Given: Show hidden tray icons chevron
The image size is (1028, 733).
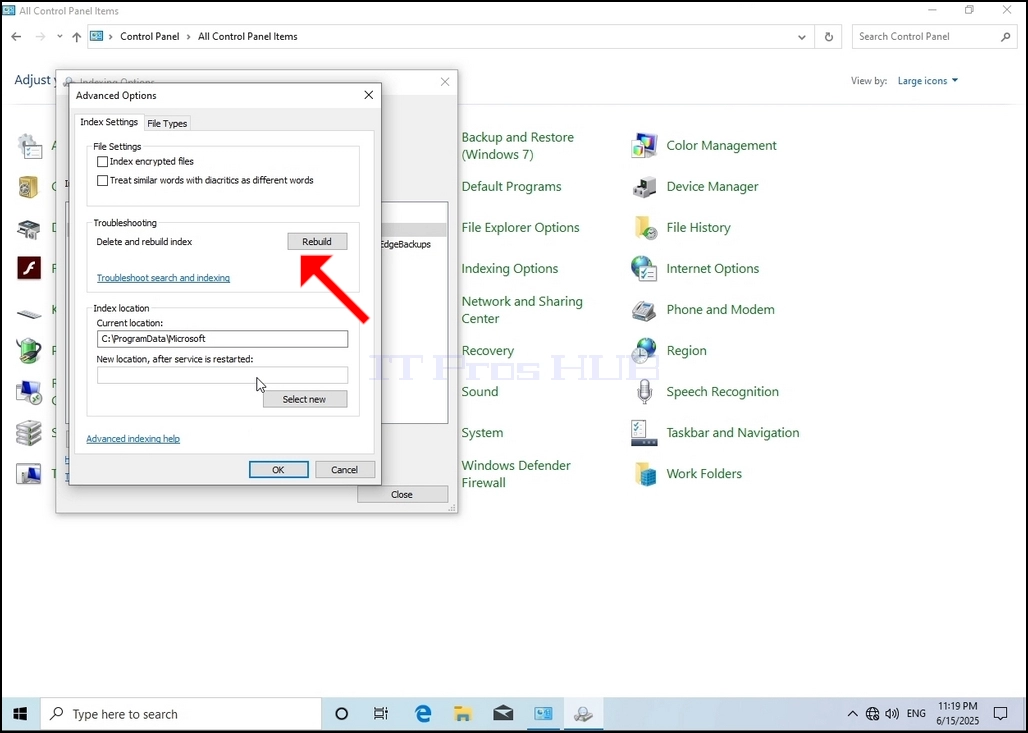Looking at the screenshot, I should [x=852, y=714].
